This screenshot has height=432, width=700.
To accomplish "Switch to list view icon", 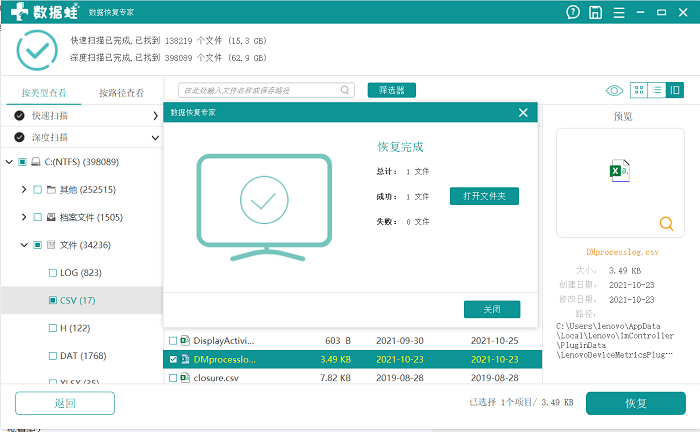I will [x=657, y=90].
